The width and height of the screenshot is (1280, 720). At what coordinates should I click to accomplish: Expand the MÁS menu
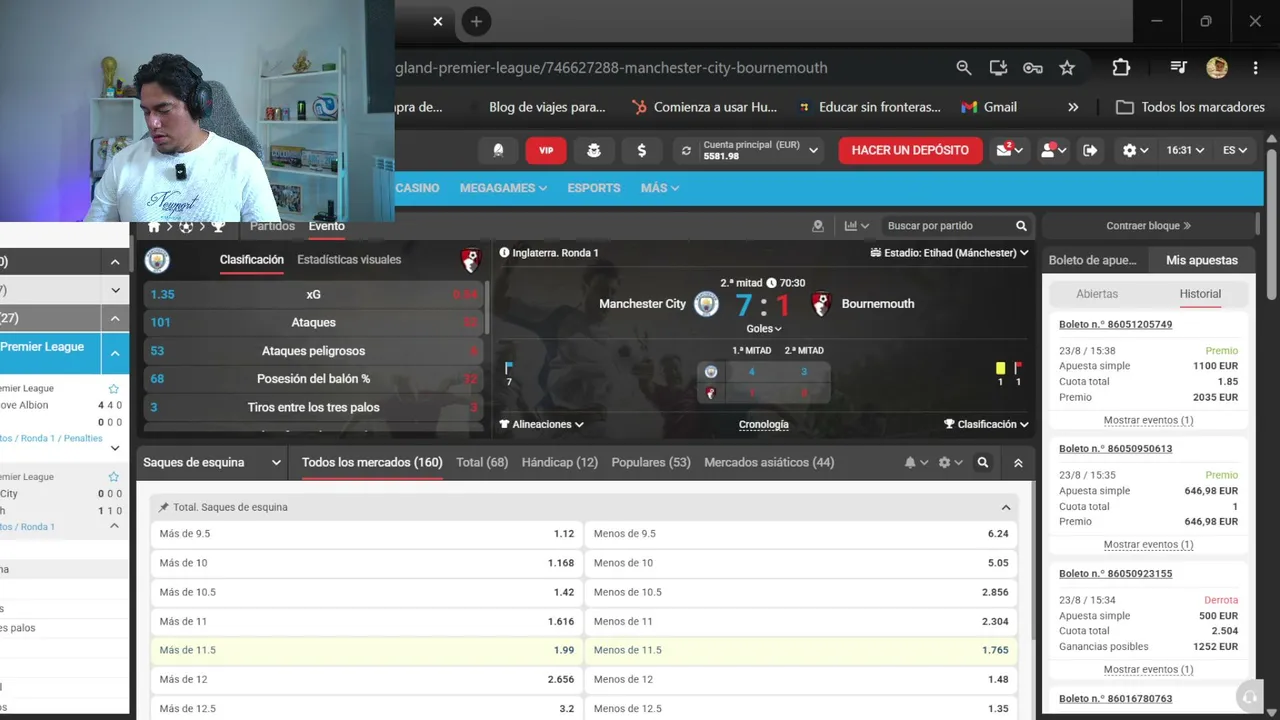click(x=660, y=188)
